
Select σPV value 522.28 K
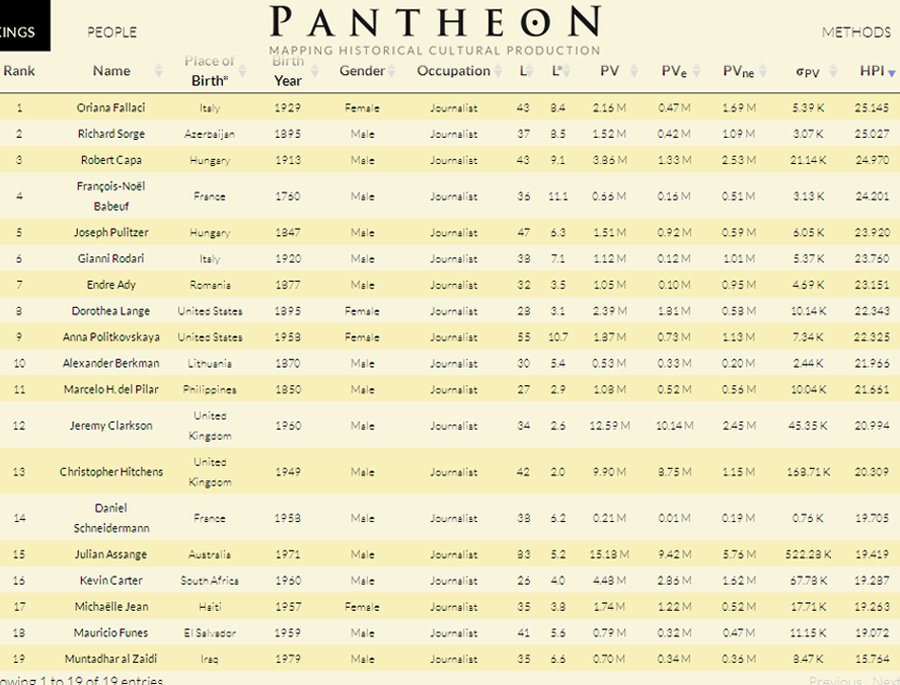pyautogui.click(x=808, y=554)
